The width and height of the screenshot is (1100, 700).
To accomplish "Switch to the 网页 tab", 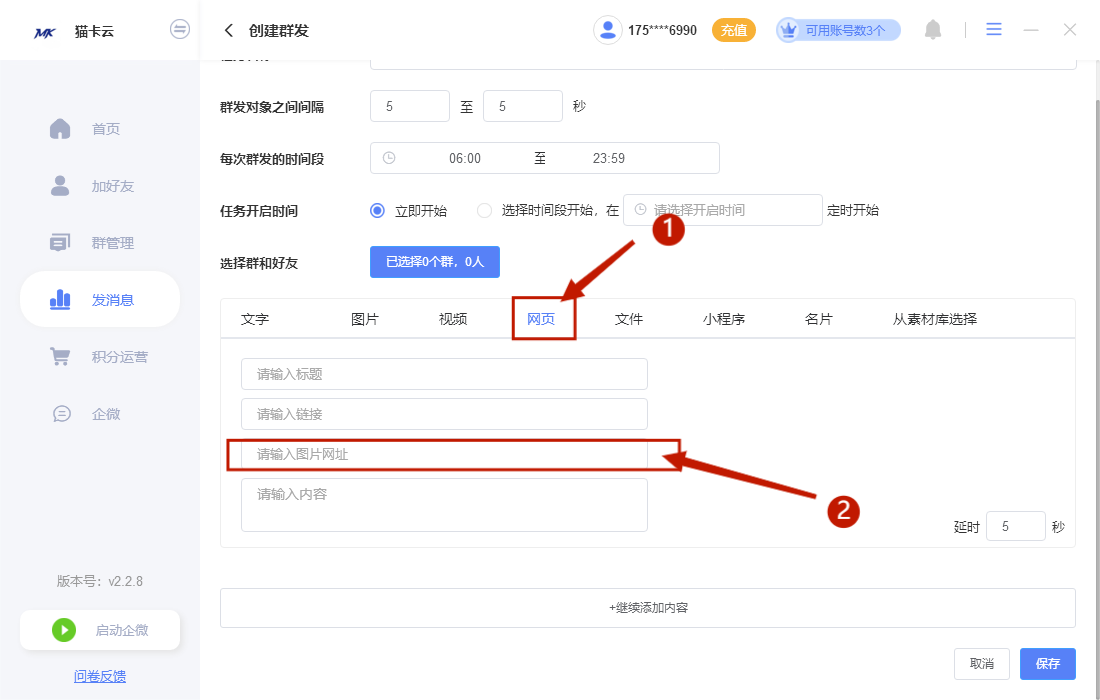I will coord(541,319).
